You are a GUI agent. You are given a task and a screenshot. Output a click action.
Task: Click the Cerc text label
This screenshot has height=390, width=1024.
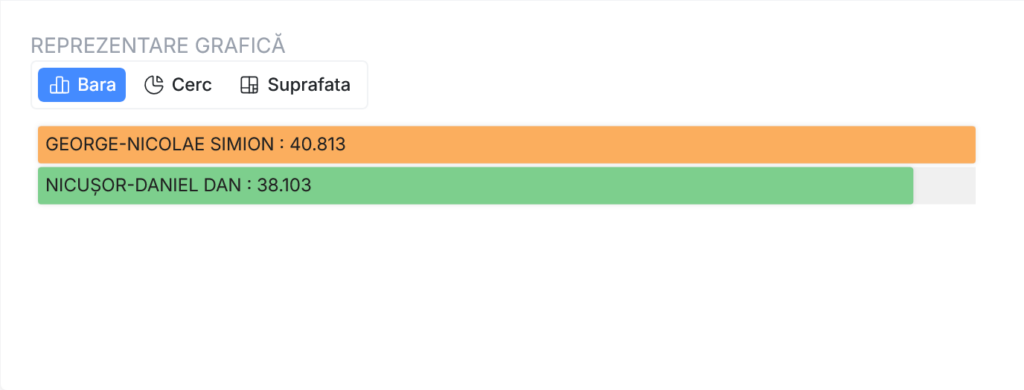click(192, 85)
